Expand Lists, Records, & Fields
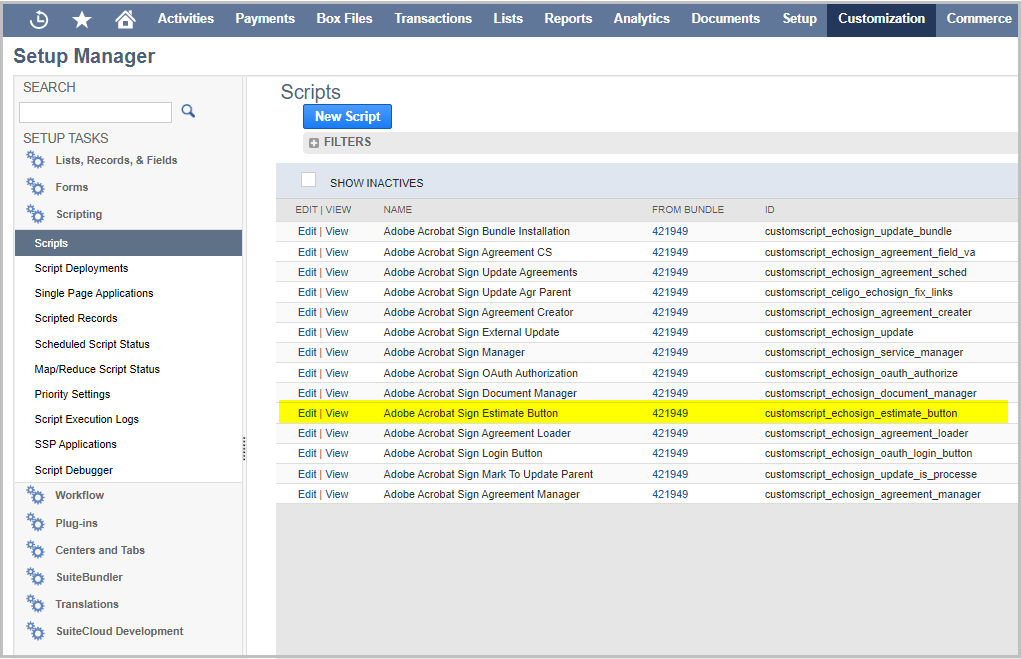The width and height of the screenshot is (1021, 659). click(116, 160)
